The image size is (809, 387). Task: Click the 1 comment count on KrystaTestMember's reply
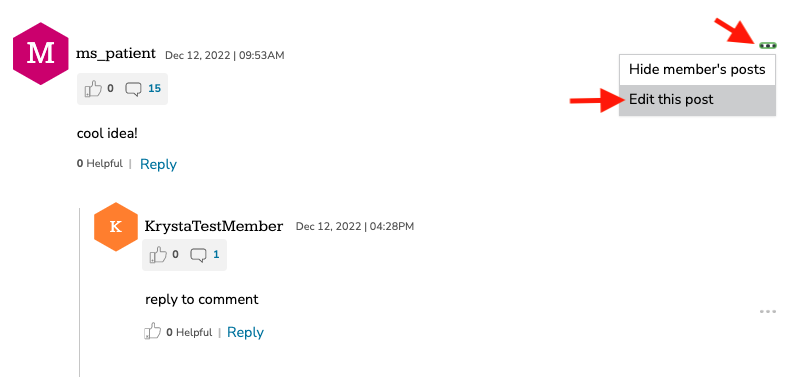[216, 254]
